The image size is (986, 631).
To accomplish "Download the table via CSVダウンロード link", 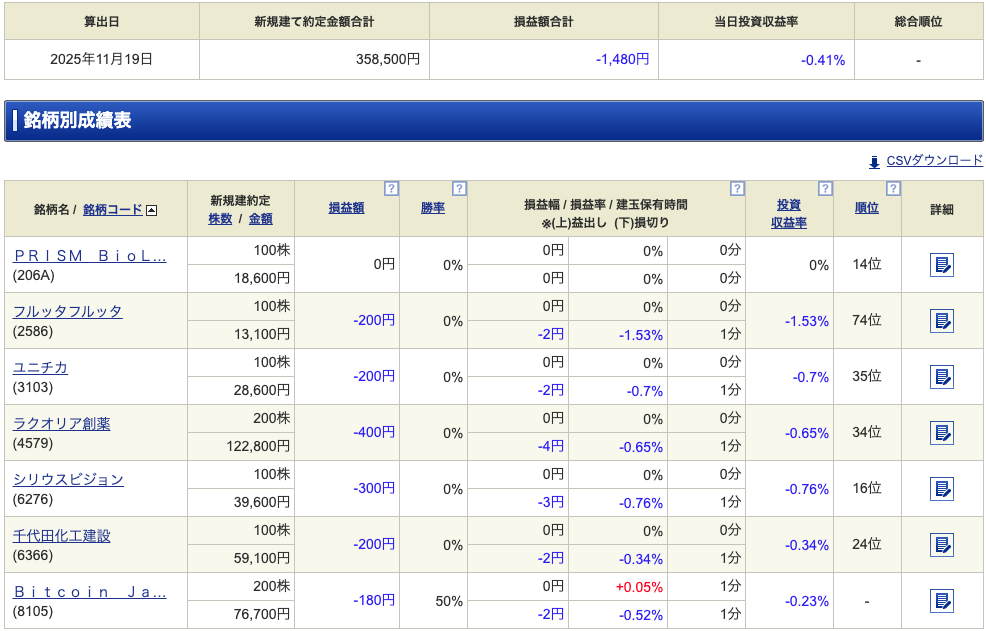I will click(x=934, y=161).
